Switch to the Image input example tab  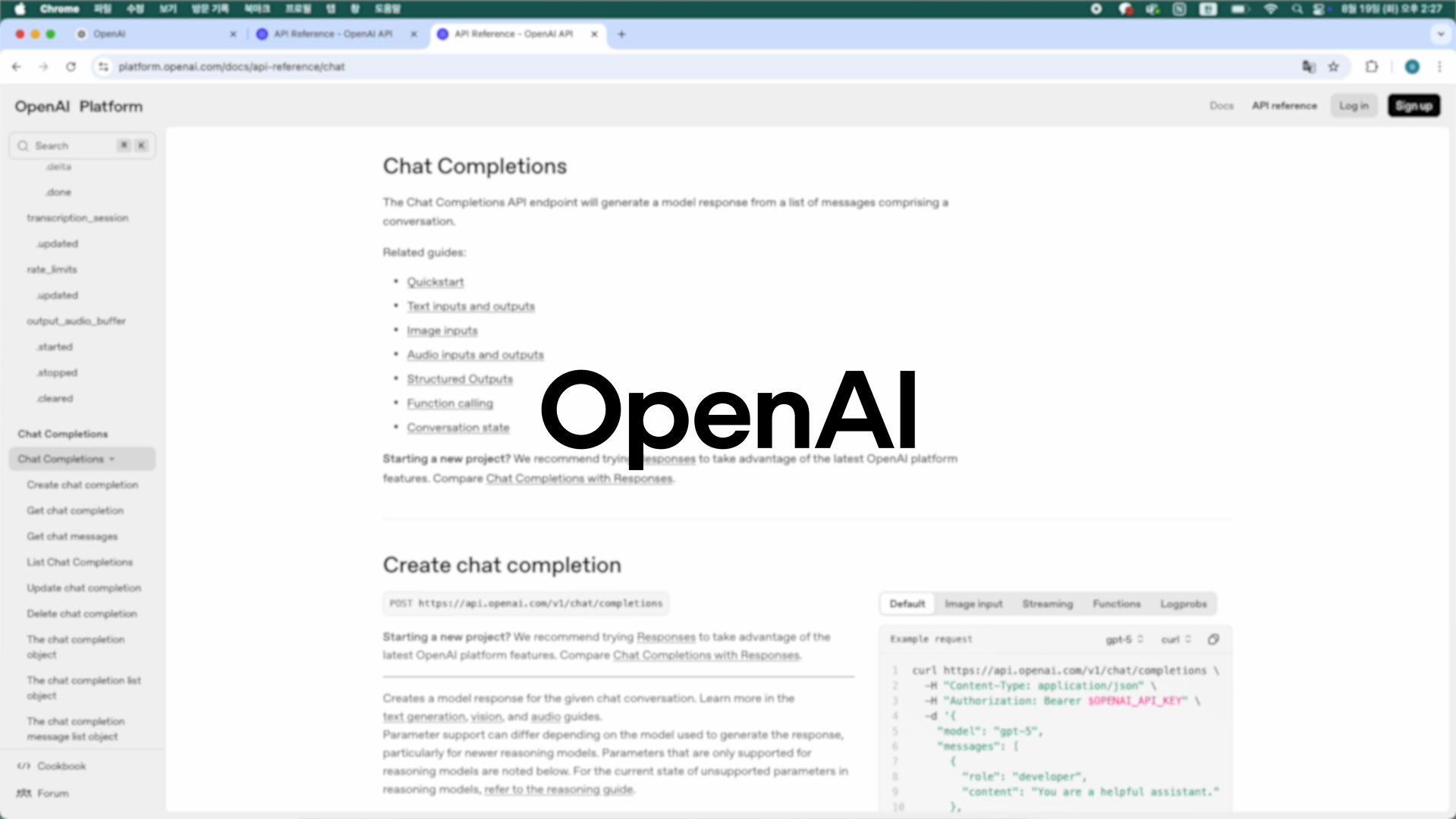click(973, 604)
